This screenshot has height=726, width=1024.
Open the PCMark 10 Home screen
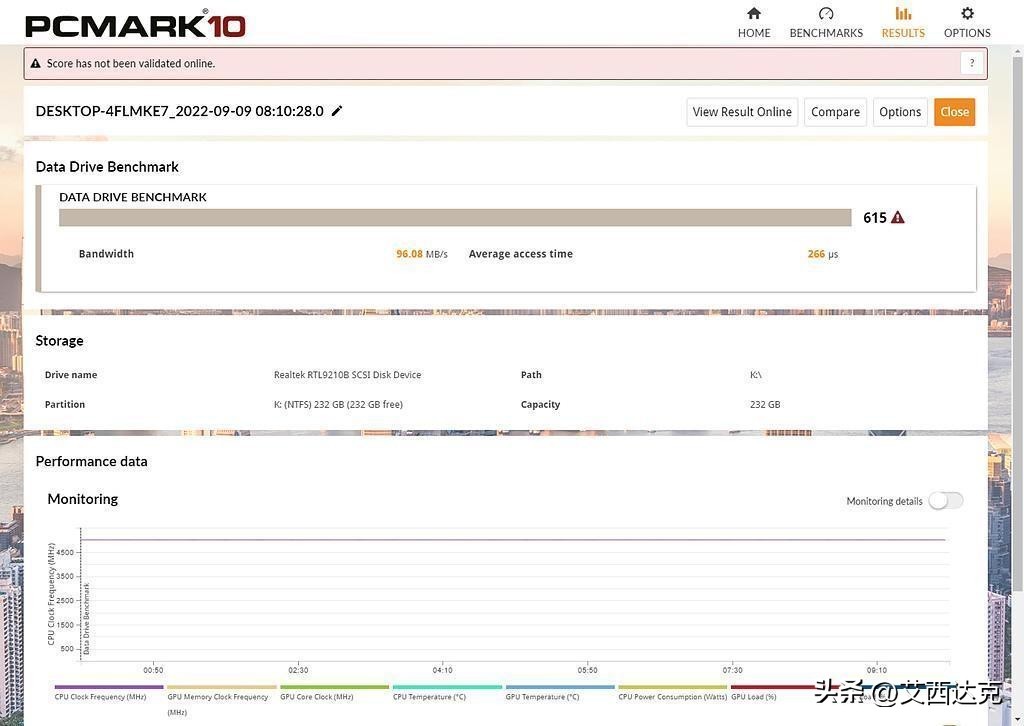click(753, 21)
